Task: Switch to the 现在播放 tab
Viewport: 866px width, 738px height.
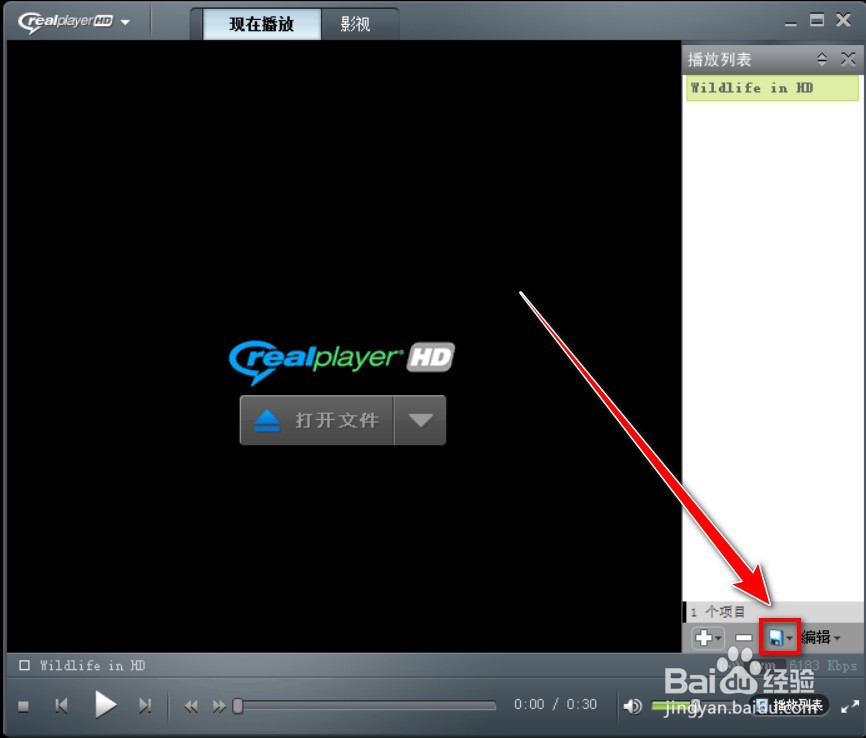Action: pyautogui.click(x=262, y=24)
